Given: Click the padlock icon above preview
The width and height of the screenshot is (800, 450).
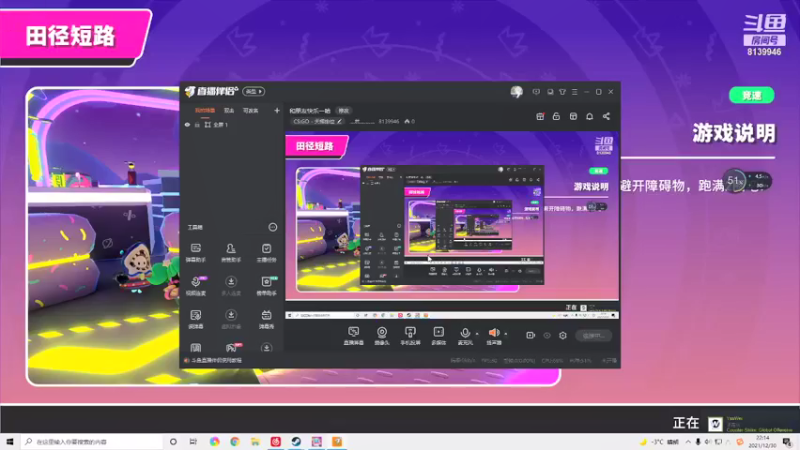Looking at the screenshot, I should pos(556,116).
